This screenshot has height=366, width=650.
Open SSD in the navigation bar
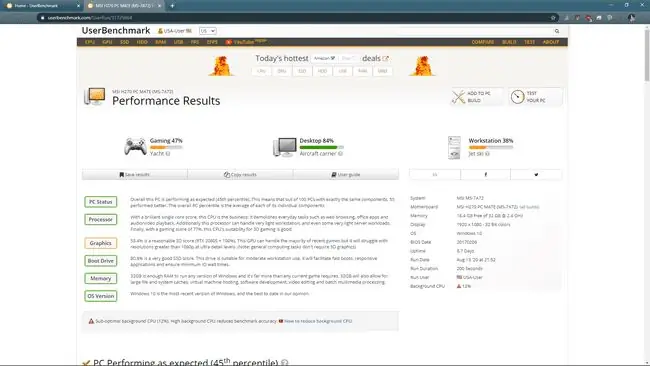124,42
